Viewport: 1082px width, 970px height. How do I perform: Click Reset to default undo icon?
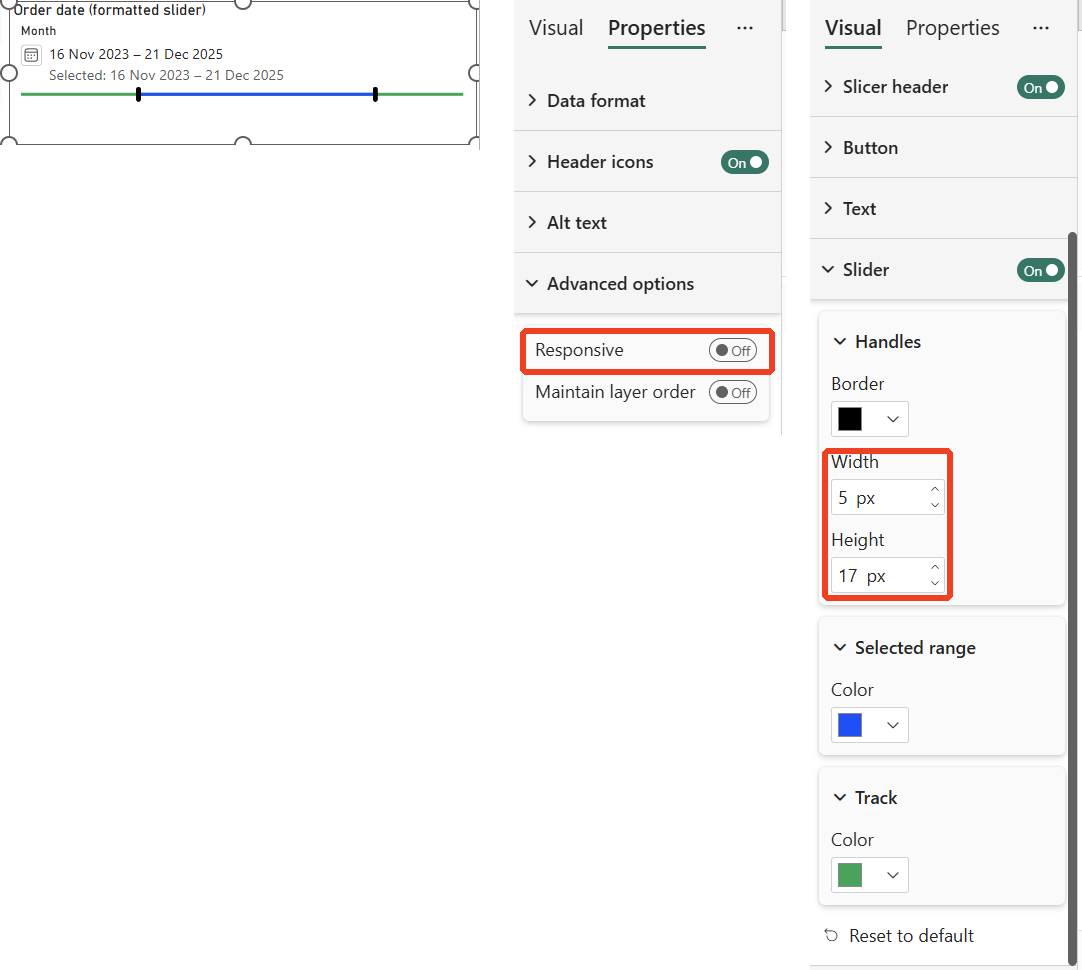(x=832, y=936)
